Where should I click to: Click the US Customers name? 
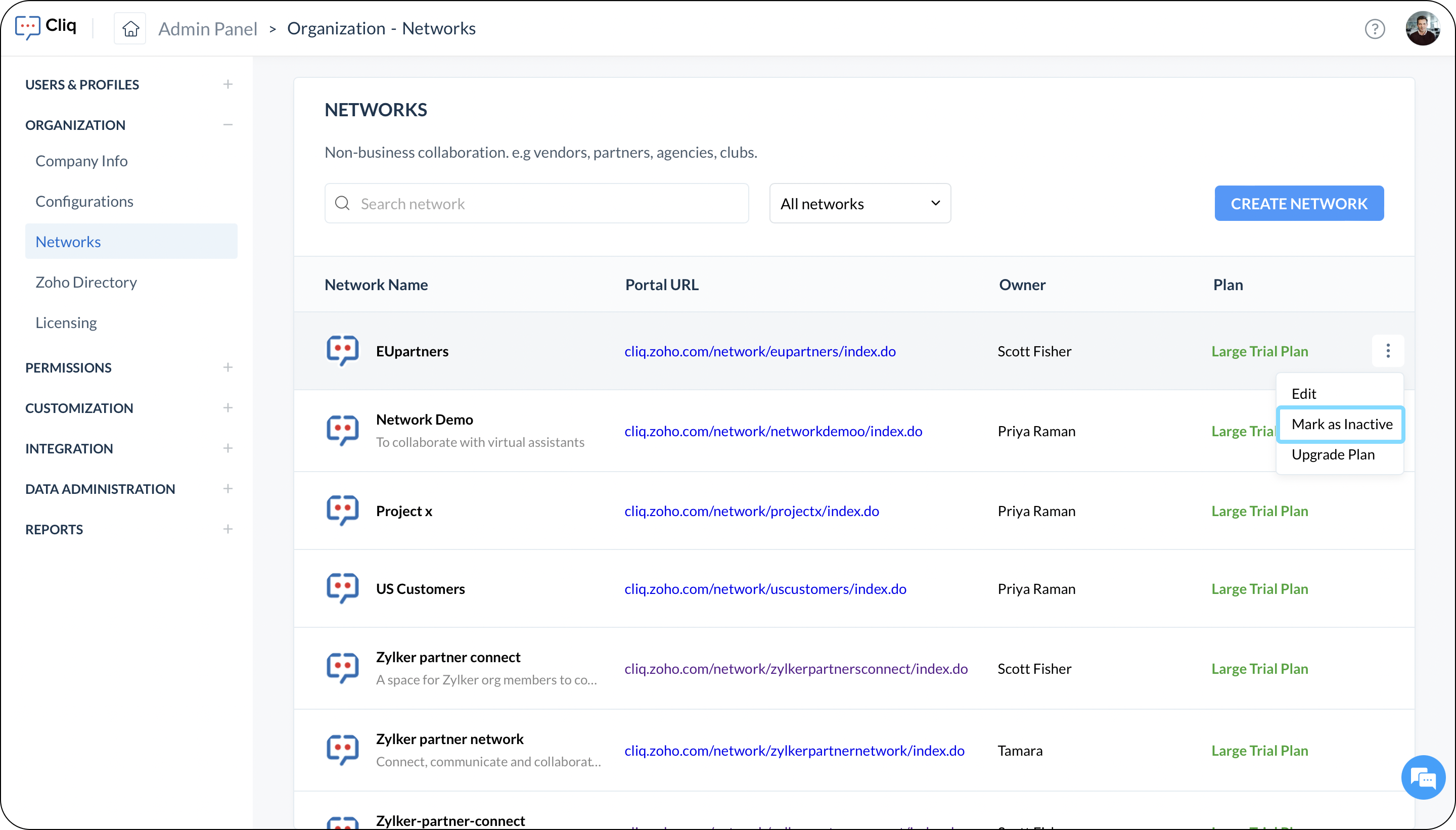[420, 589]
